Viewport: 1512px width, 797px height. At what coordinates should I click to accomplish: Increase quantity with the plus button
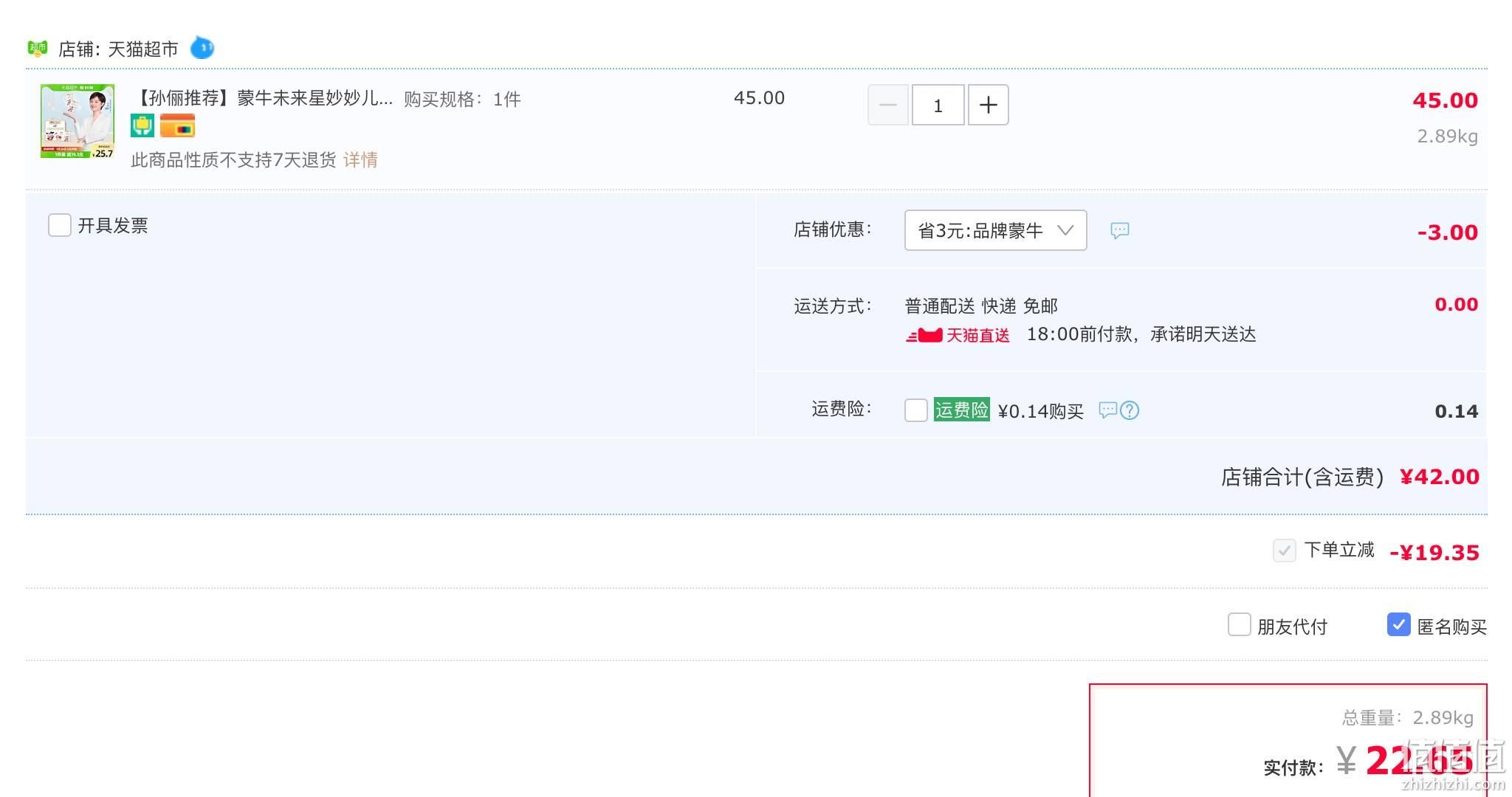988,105
